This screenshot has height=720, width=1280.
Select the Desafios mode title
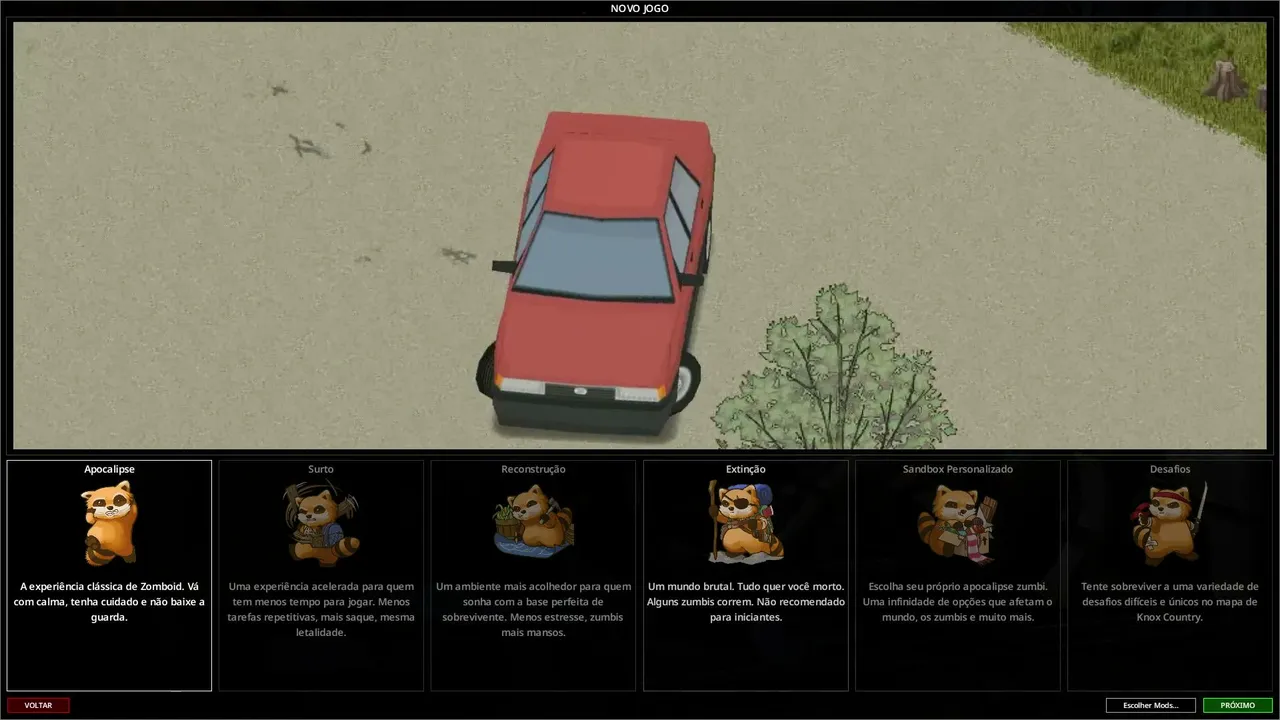(x=1170, y=469)
